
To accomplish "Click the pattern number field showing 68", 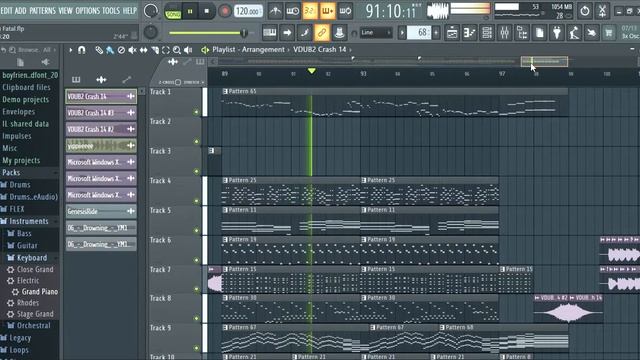I will (x=419, y=33).
